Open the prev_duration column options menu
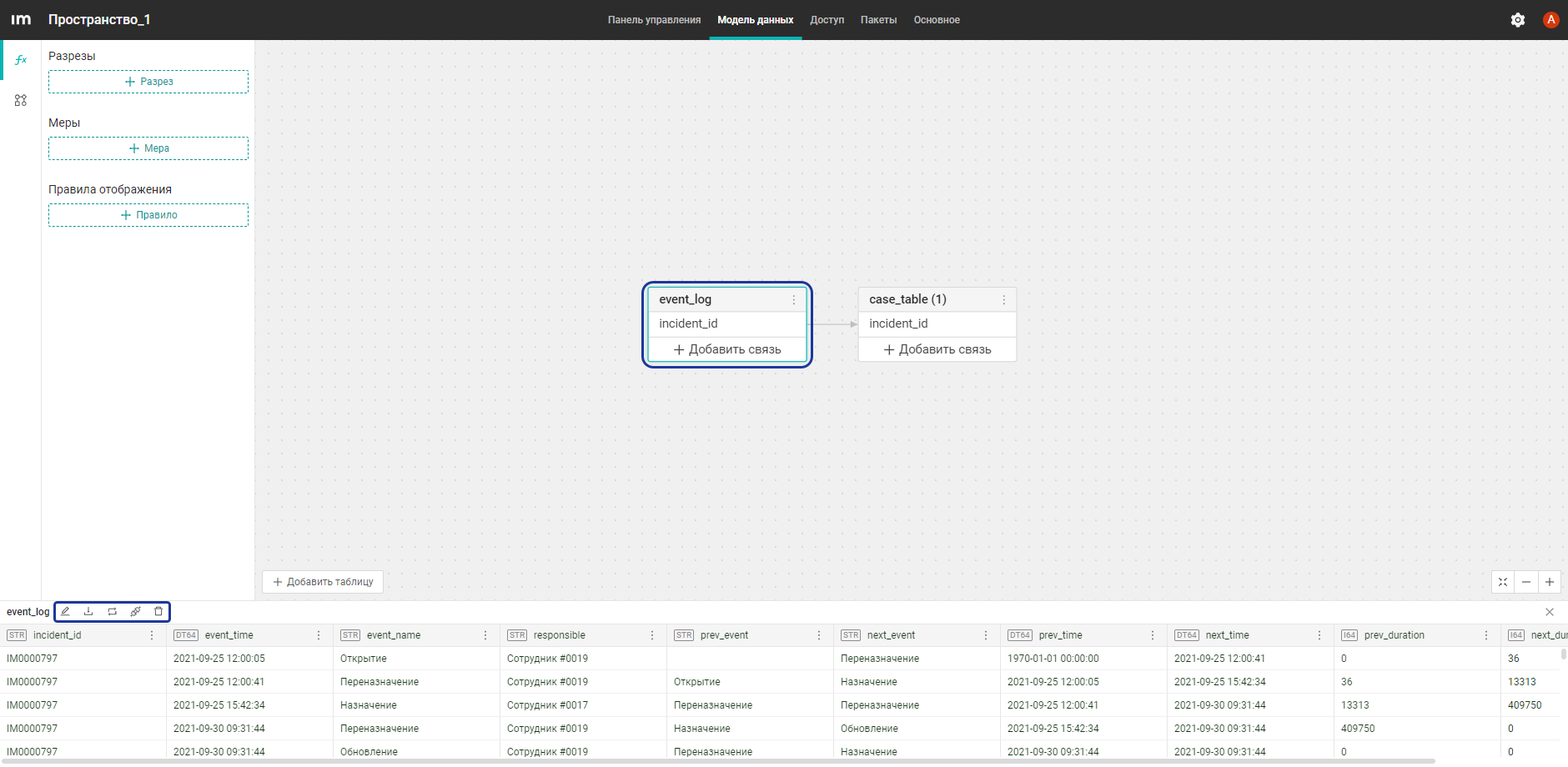This screenshot has width=1568, height=767. (x=1486, y=635)
